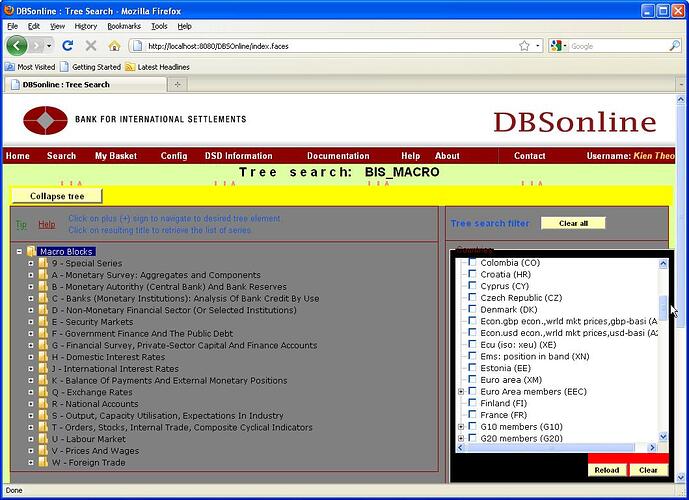Open the Bookmarks menu
Screen dimensions: 689x500
pos(124,26)
